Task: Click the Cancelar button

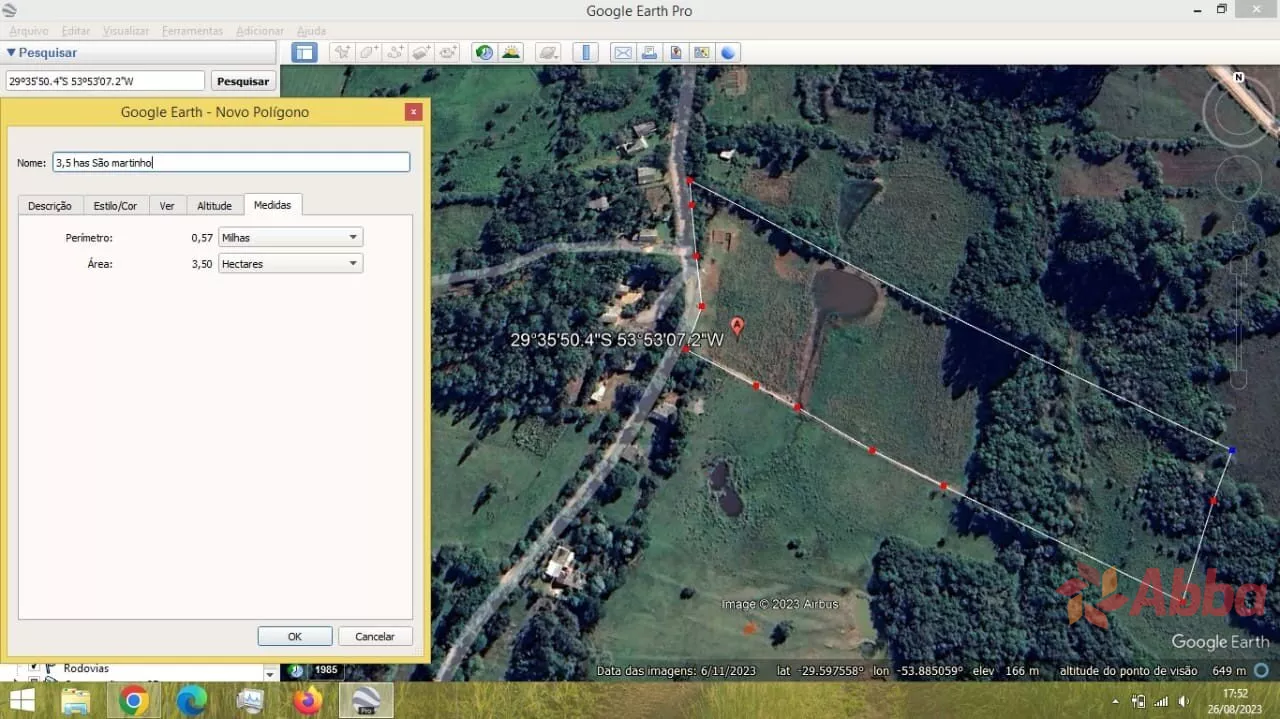Action: click(375, 636)
